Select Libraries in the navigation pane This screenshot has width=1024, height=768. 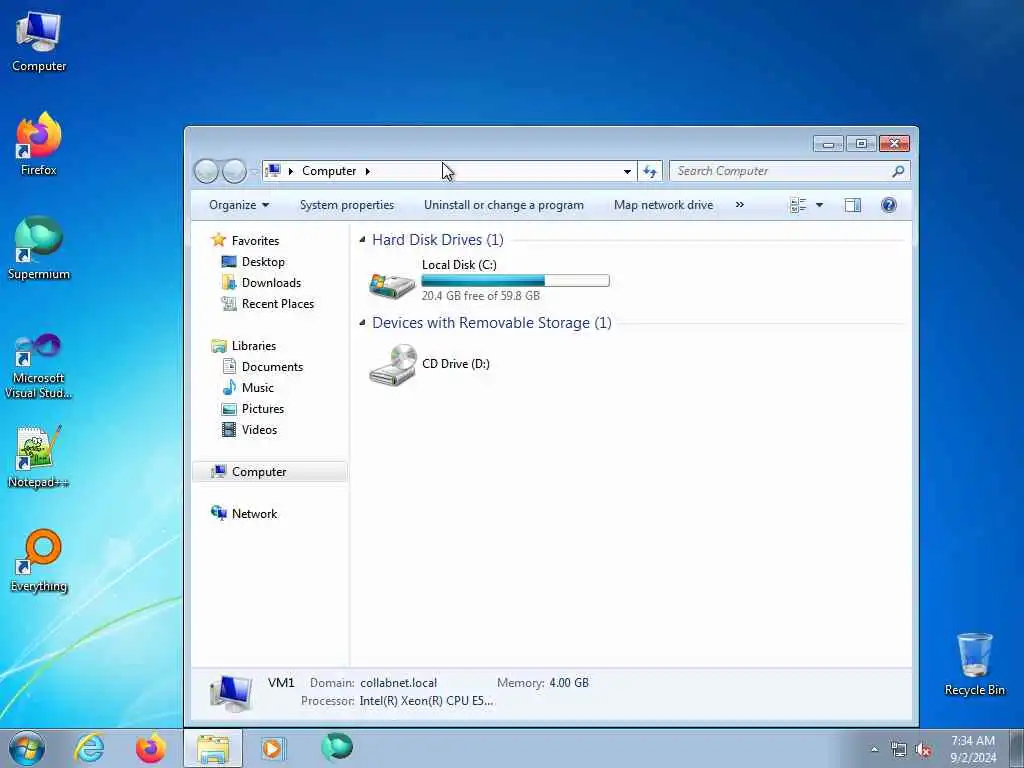pyautogui.click(x=253, y=345)
